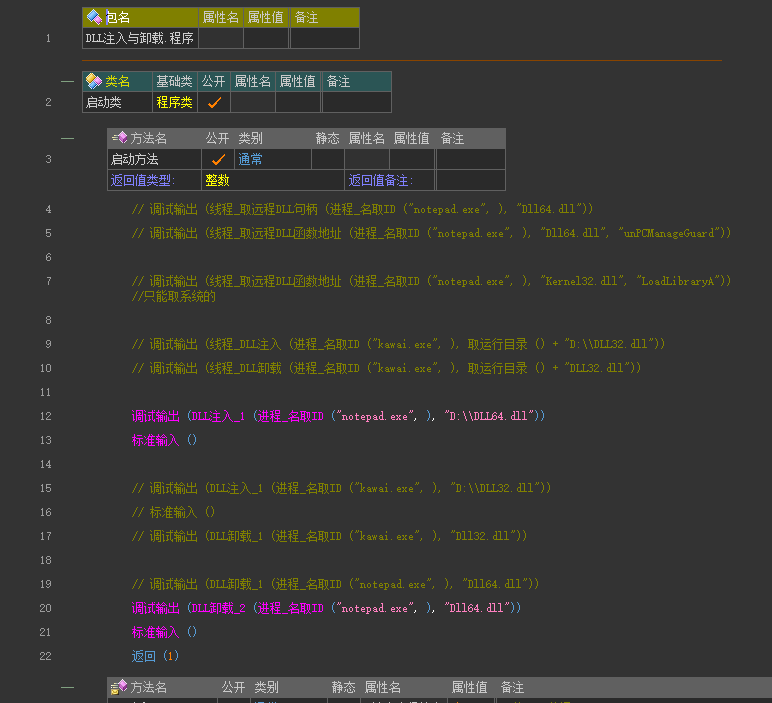Click the 备注 header of the bottom method table
Image resolution: width=772 pixels, height=703 pixels.
(512, 687)
